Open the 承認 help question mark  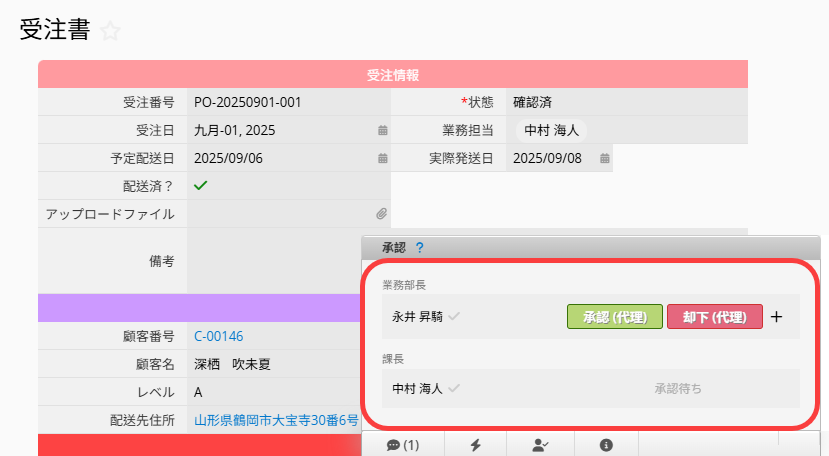[x=420, y=247]
